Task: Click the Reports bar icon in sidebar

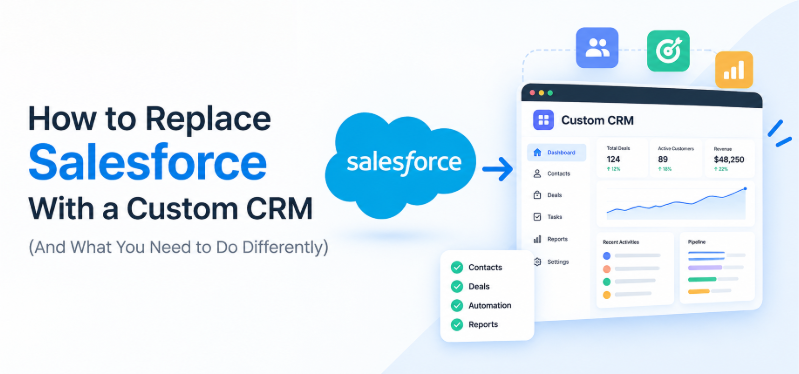Action: pyautogui.click(x=537, y=239)
